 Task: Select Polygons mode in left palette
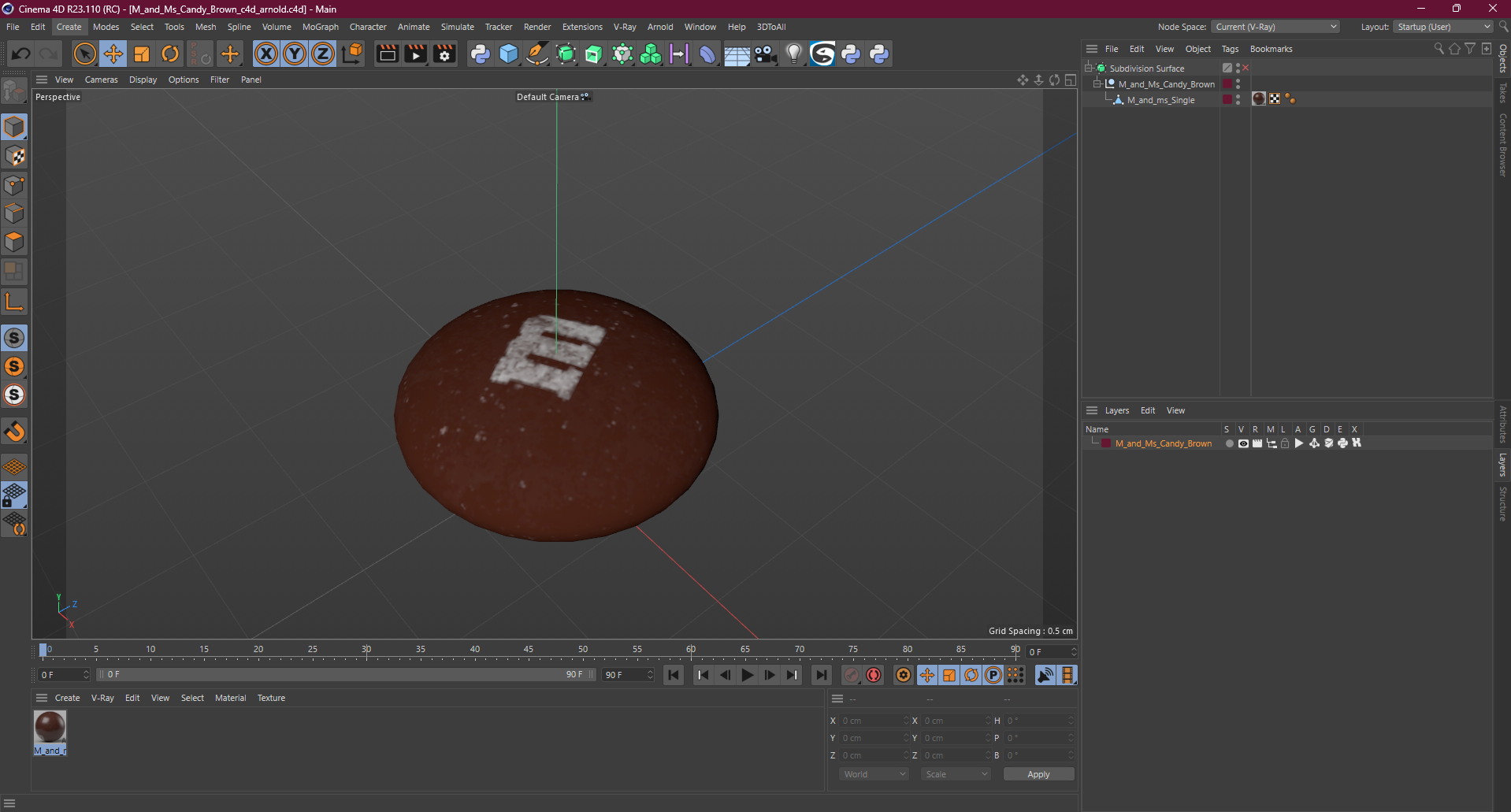click(x=14, y=242)
